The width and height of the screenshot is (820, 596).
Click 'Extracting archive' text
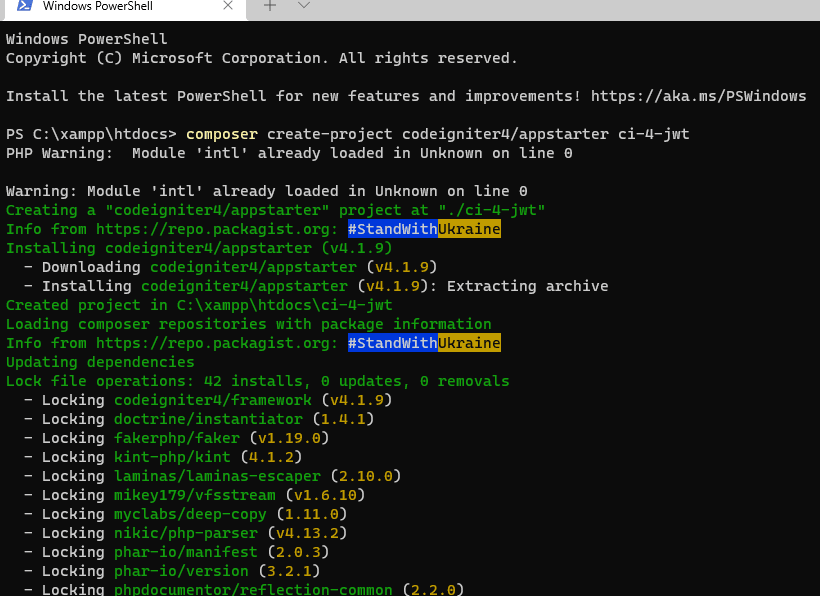(528, 286)
